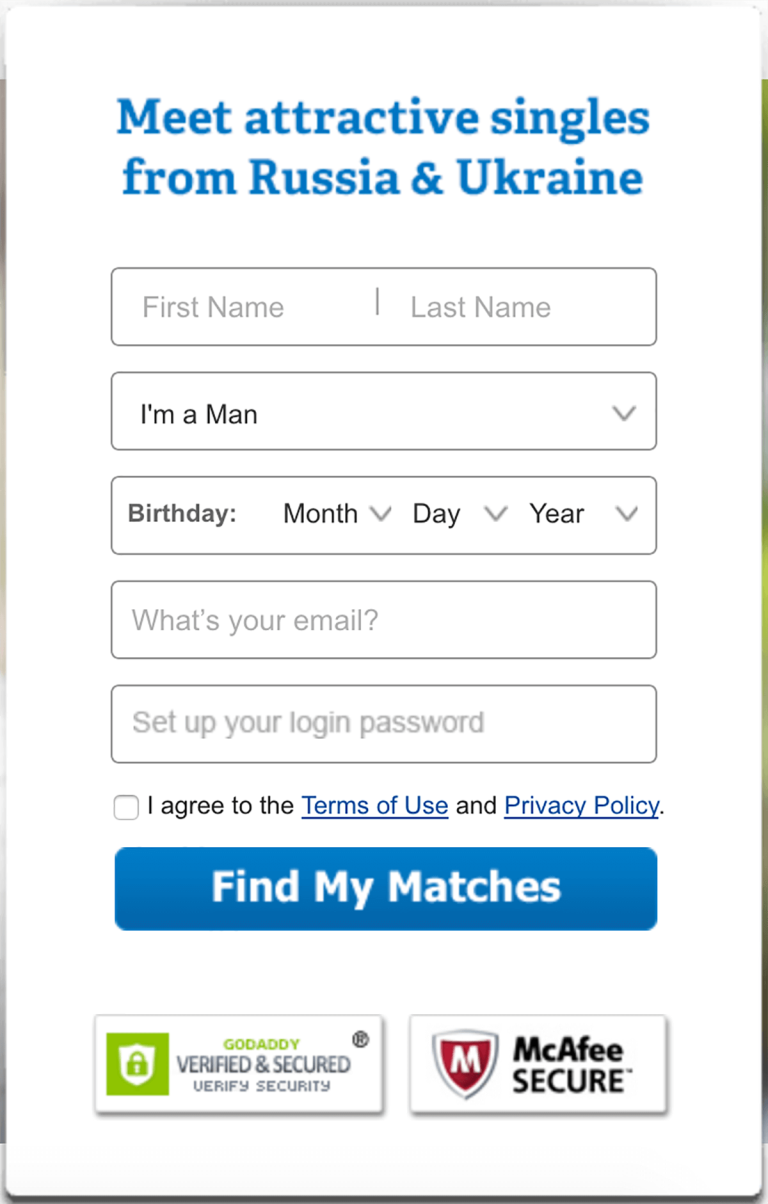Screen dimensions: 768x1204
Task: Click the GoDaddy green padlock icon
Action: tap(138, 1064)
